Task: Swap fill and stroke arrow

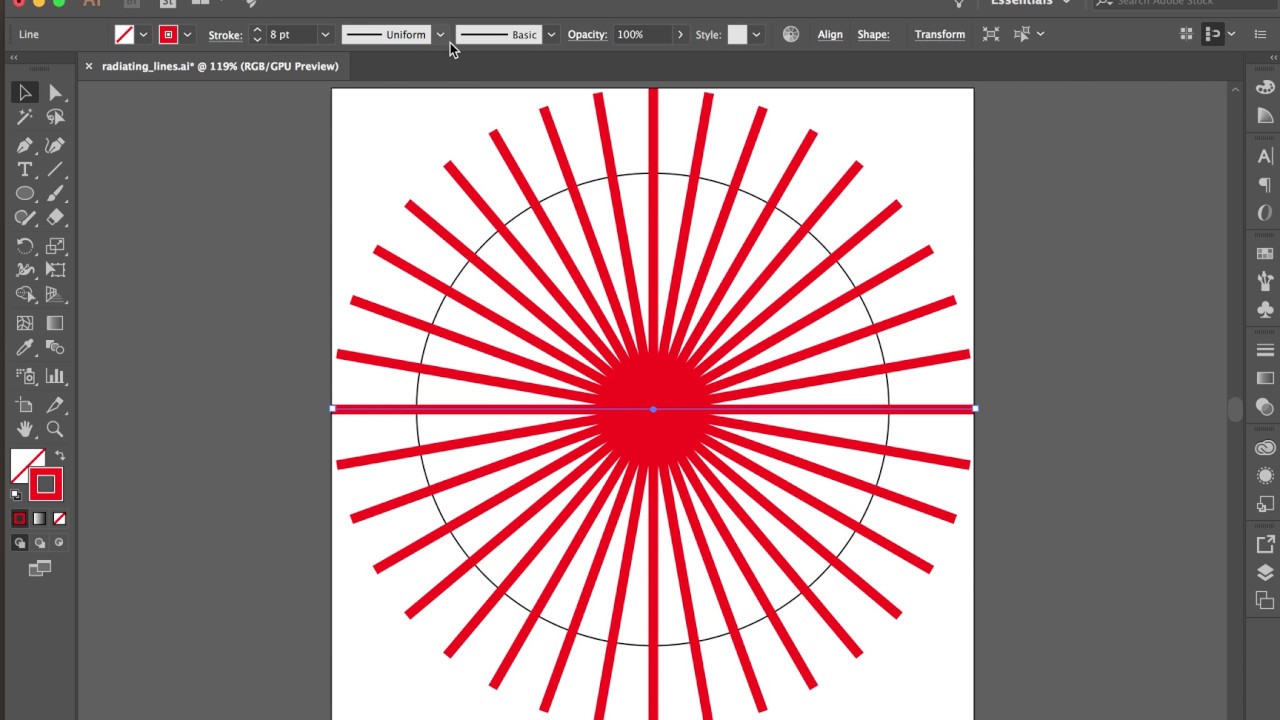Action: [x=60, y=456]
